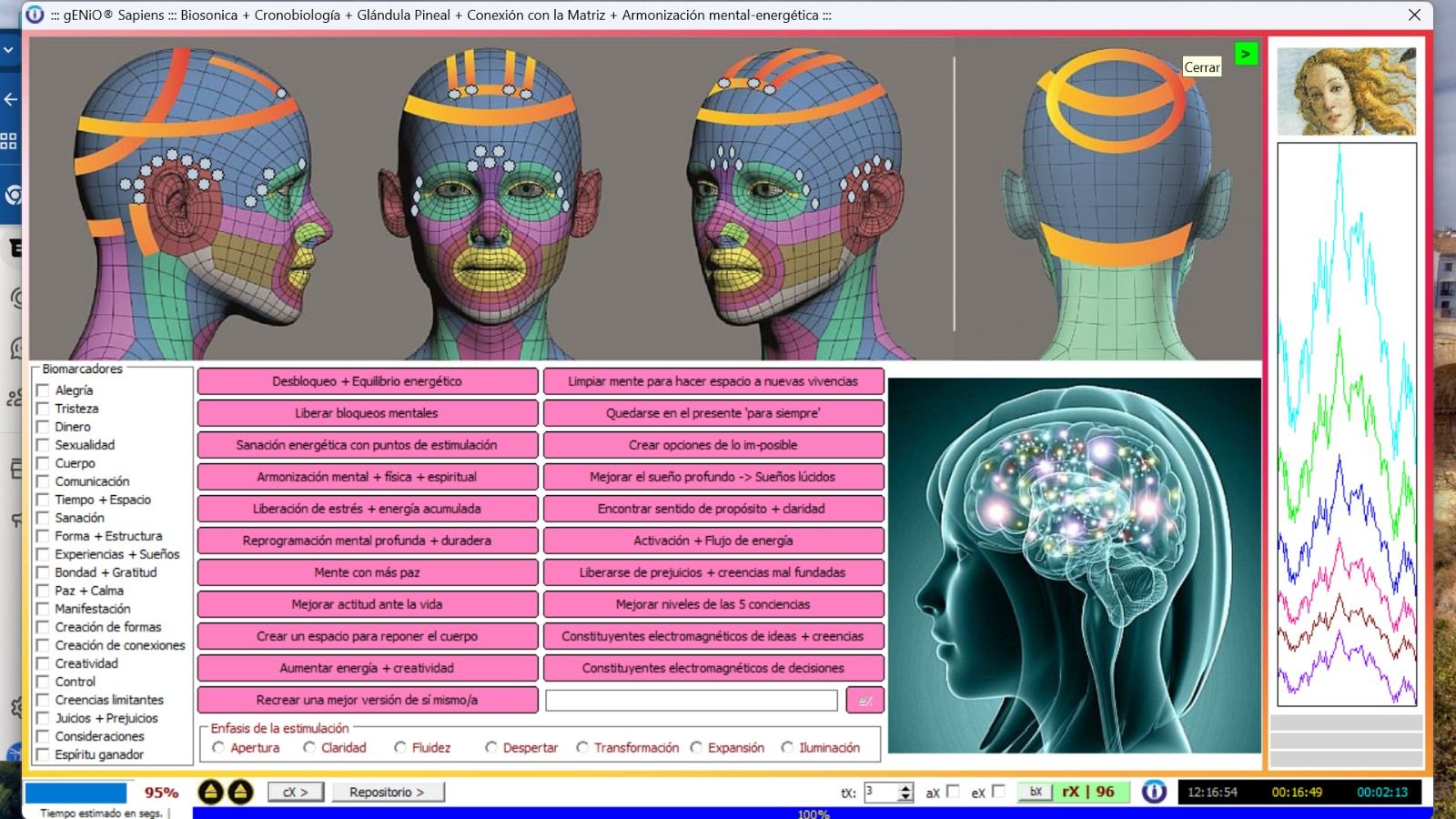Click the back arrow in left sidebar

click(11, 99)
